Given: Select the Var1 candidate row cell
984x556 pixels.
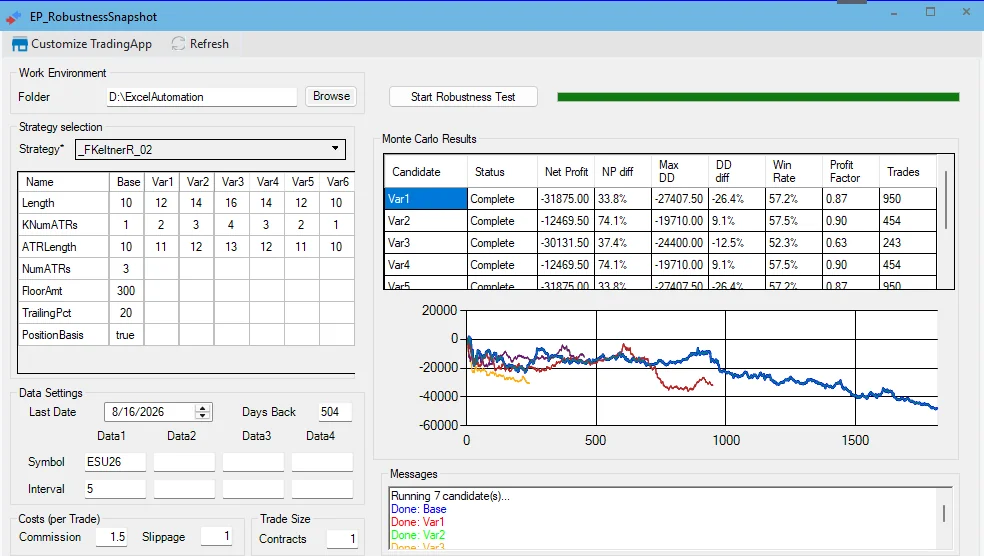Looking at the screenshot, I should [x=425, y=199].
